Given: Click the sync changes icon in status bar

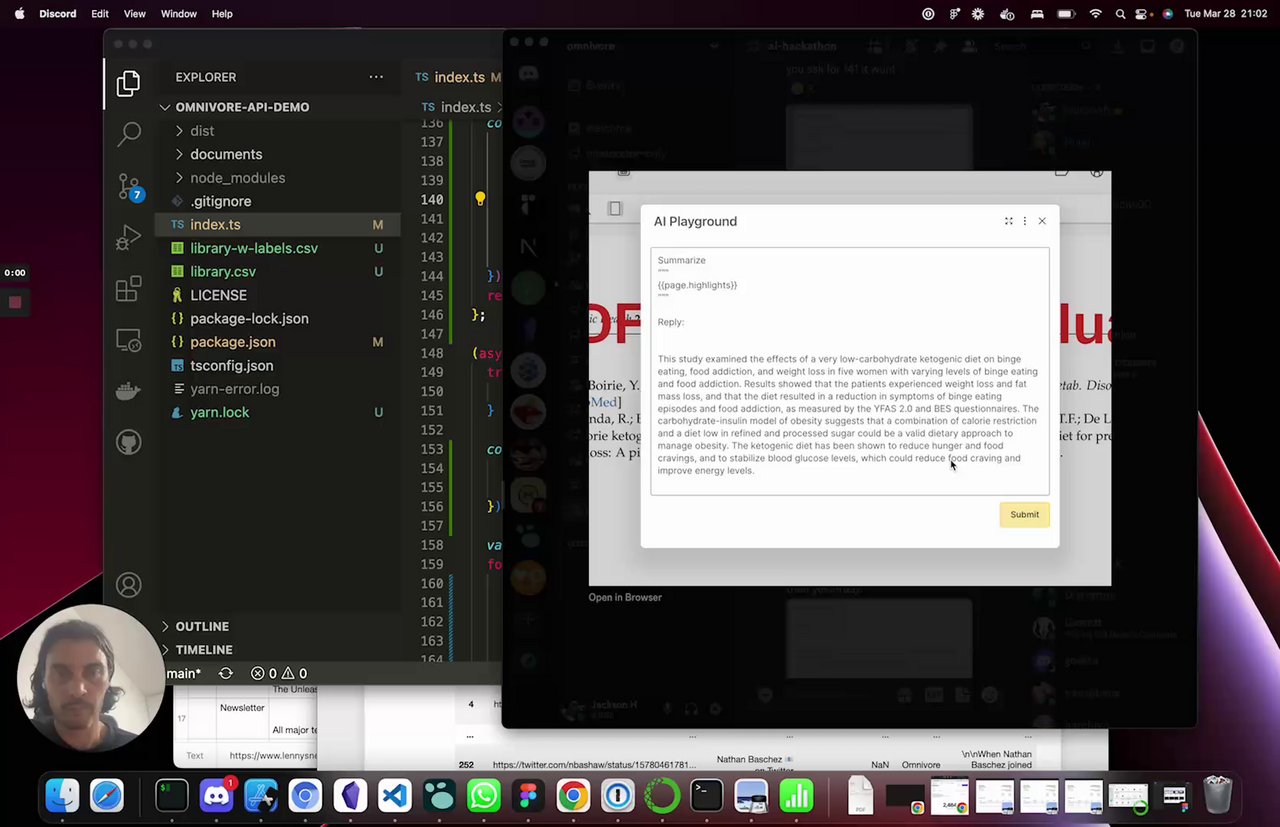Looking at the screenshot, I should (x=226, y=673).
